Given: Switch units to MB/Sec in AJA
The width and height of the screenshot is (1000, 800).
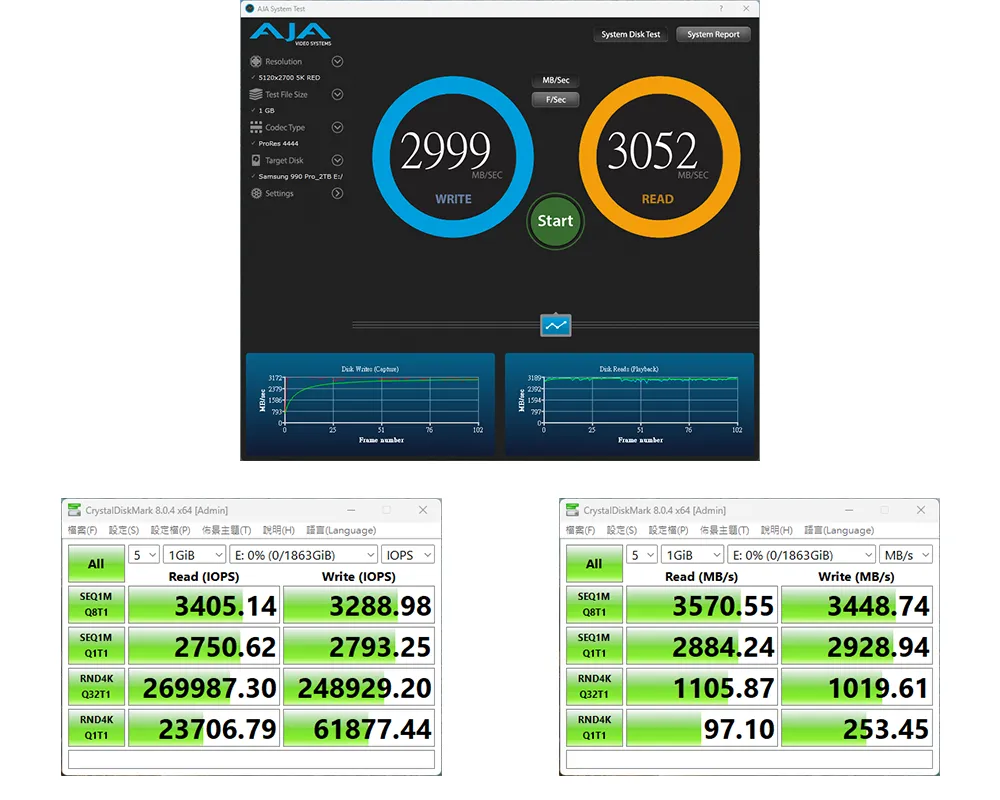Looking at the screenshot, I should pos(555,81).
